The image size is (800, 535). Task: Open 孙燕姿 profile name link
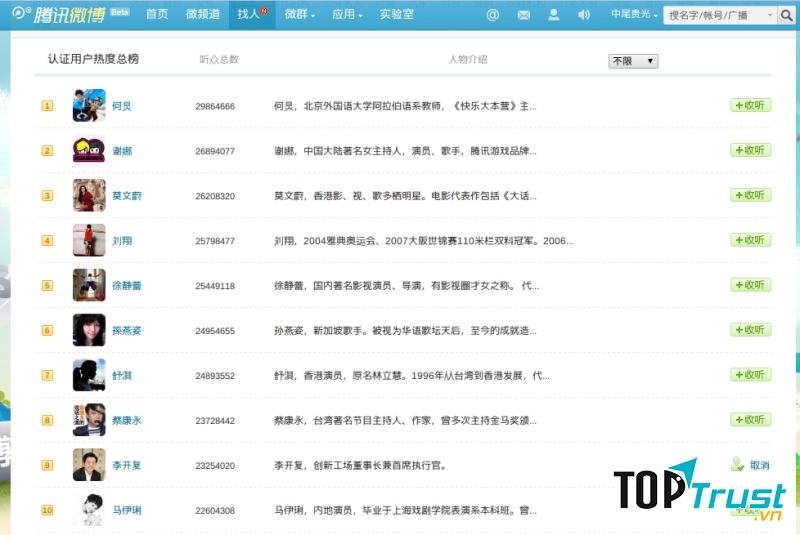tap(127, 330)
